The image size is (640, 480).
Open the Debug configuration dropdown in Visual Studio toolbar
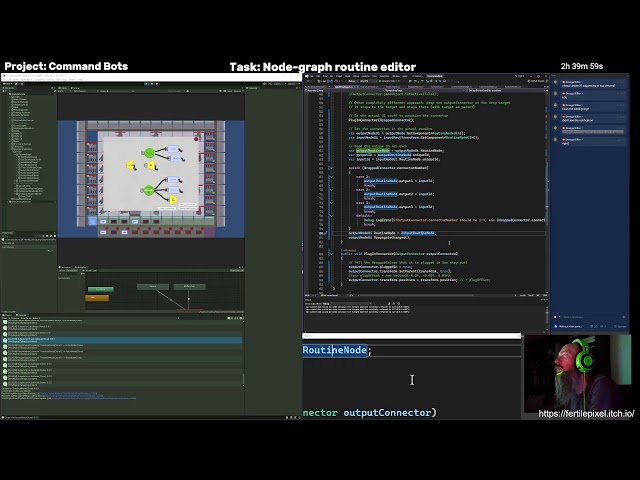[352, 81]
